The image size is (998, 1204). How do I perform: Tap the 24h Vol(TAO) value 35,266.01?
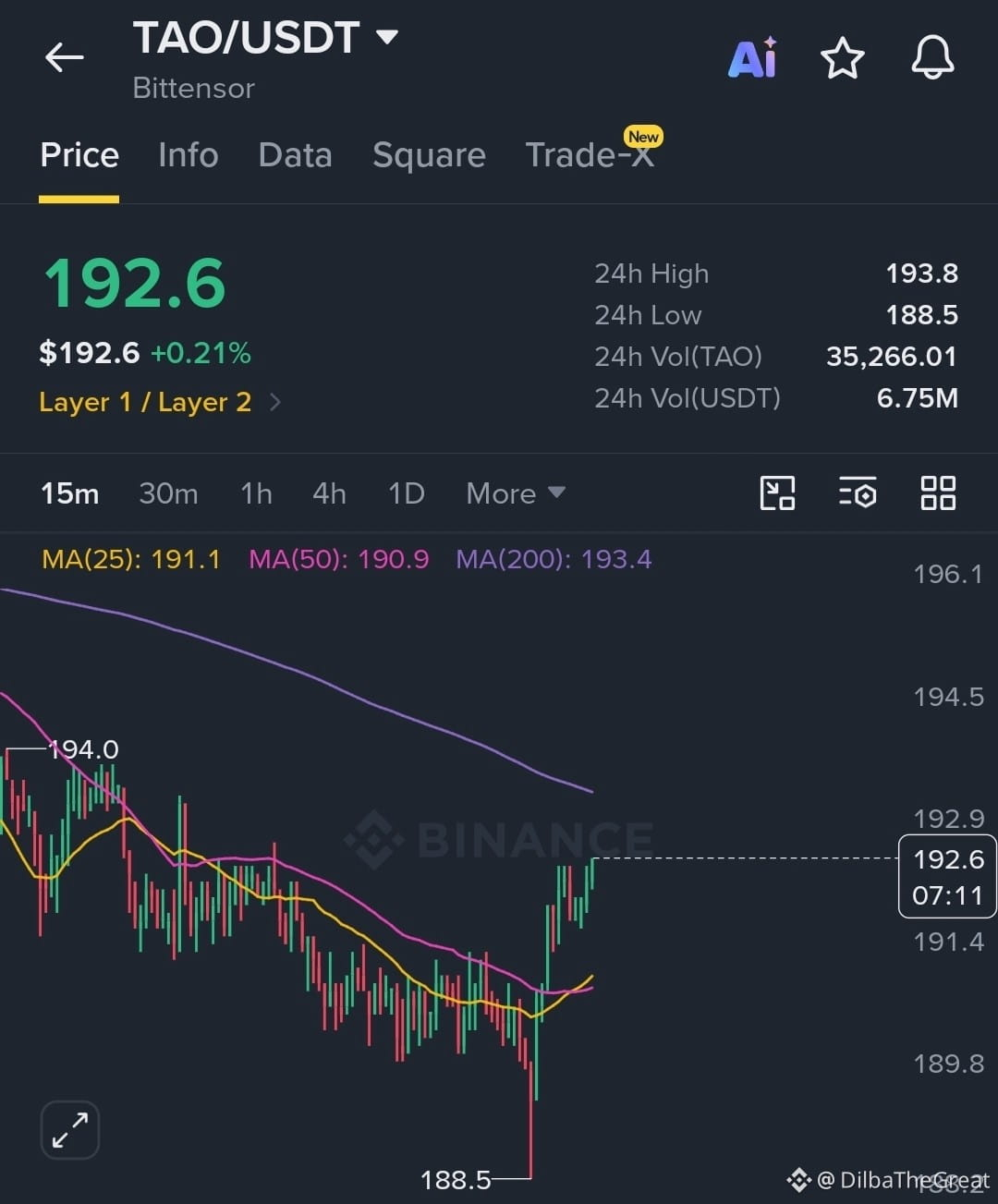[892, 357]
